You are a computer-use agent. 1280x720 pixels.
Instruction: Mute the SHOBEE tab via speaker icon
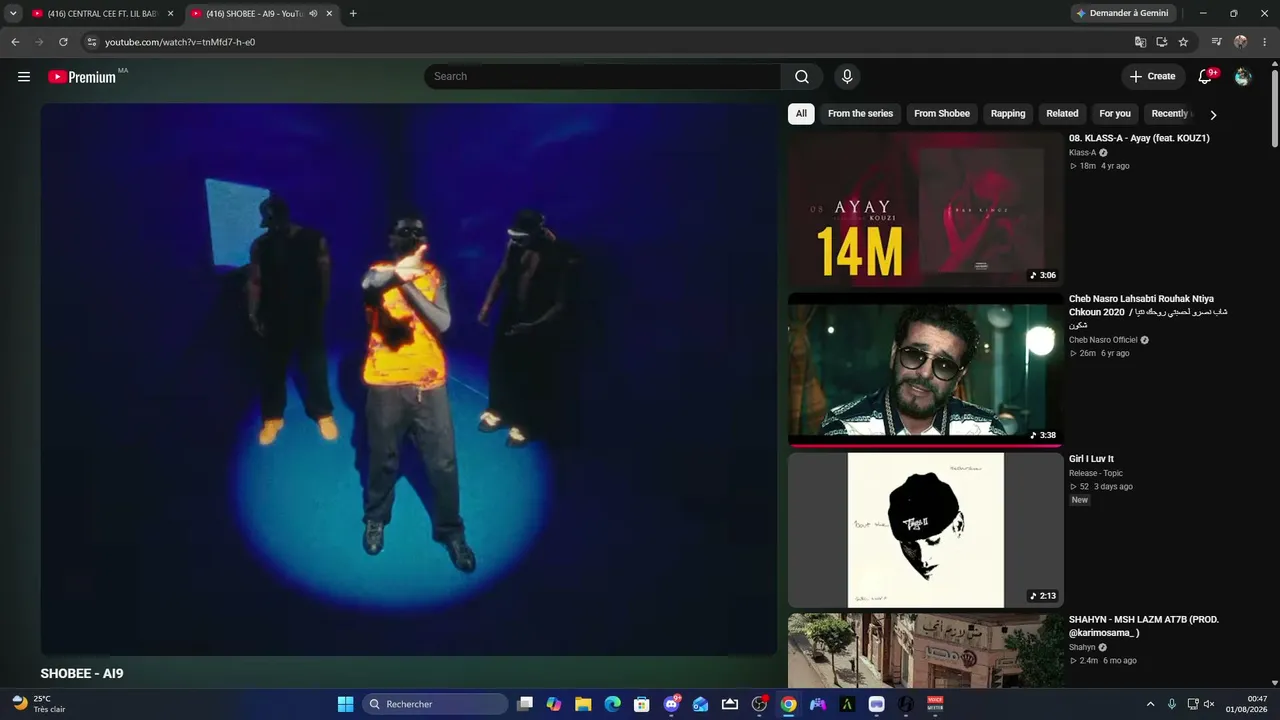coord(313,14)
